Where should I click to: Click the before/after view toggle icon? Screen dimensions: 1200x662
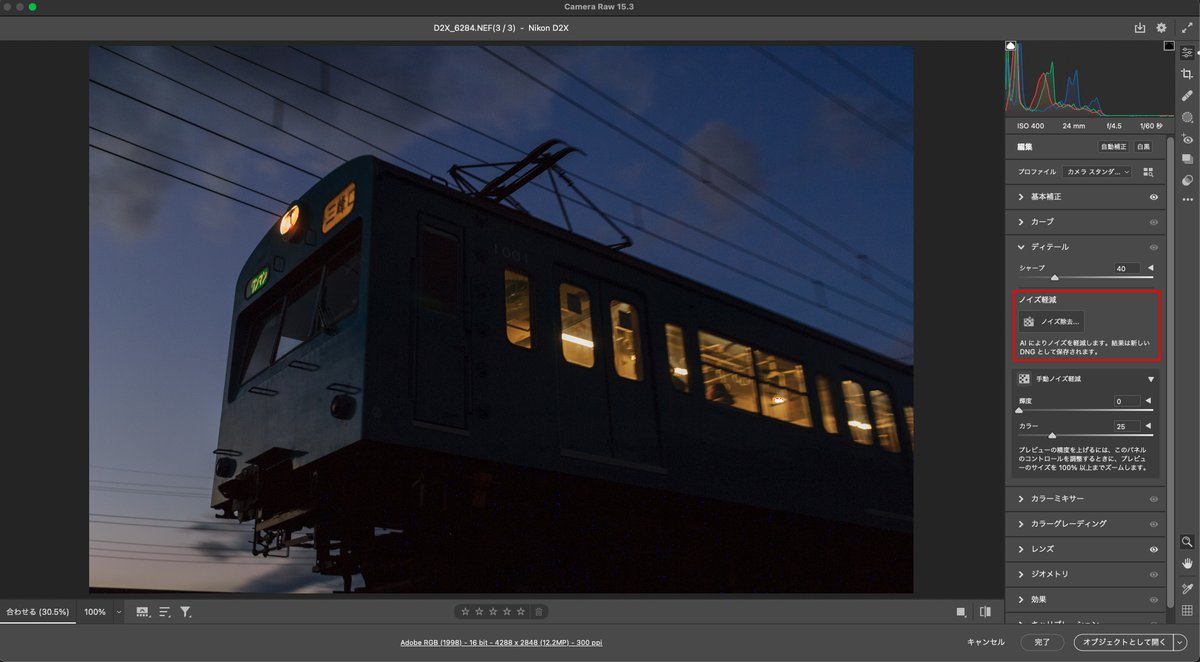pos(985,612)
